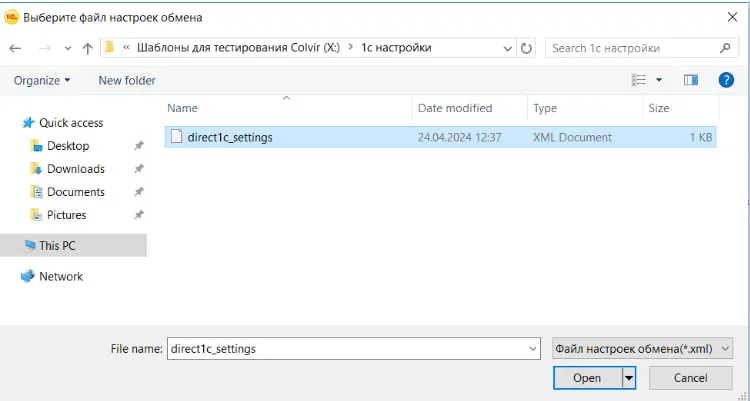Click the New folder button
The image size is (750, 401).
point(127,80)
